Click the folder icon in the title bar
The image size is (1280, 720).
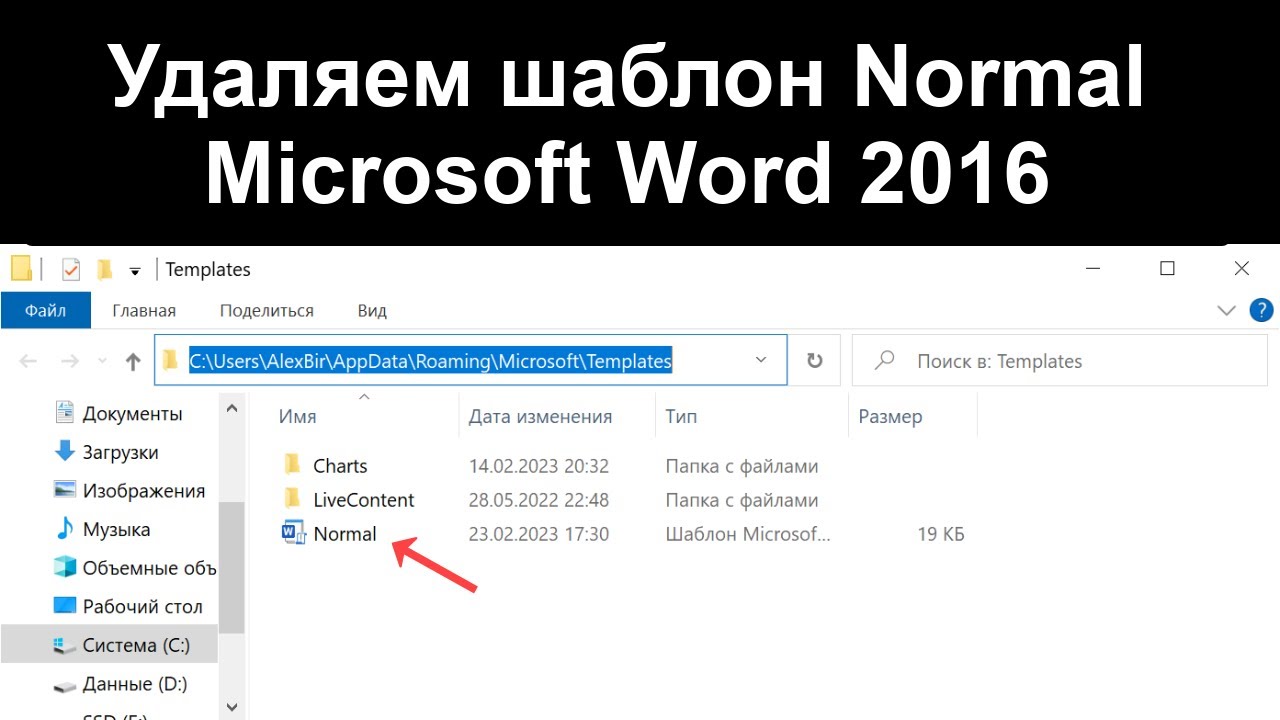(21, 269)
